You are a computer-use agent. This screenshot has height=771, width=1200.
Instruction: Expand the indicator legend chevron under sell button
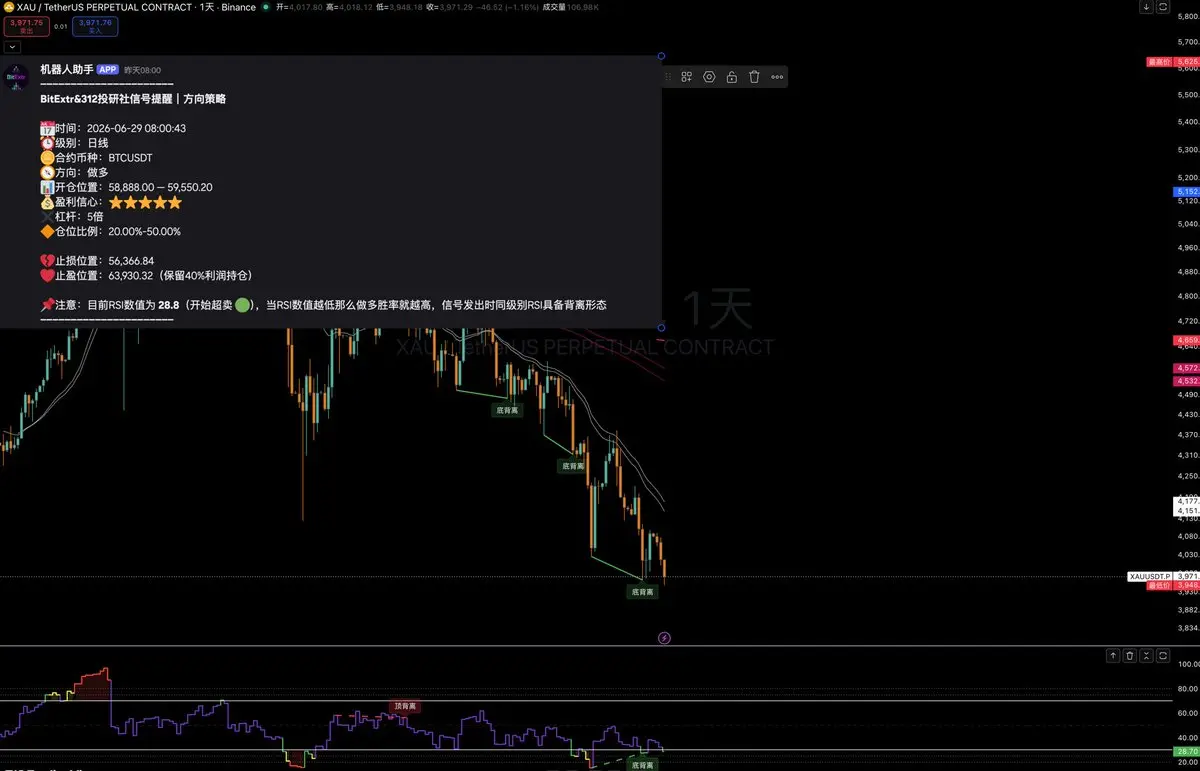tap(12, 46)
